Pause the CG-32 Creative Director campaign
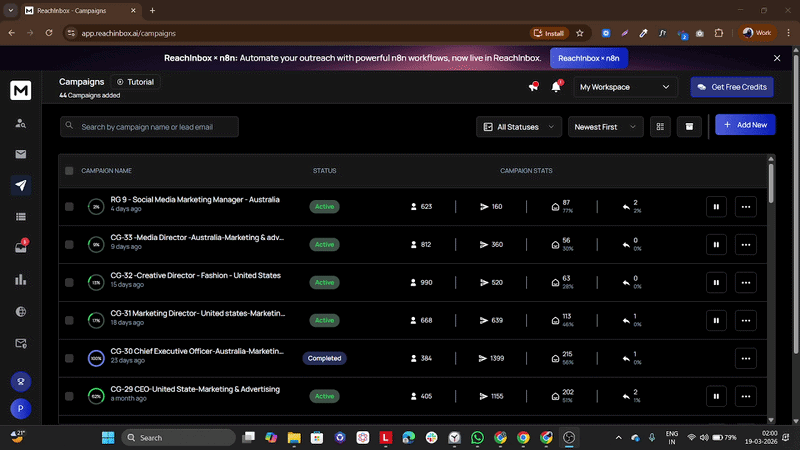The image size is (800, 450). click(x=716, y=282)
